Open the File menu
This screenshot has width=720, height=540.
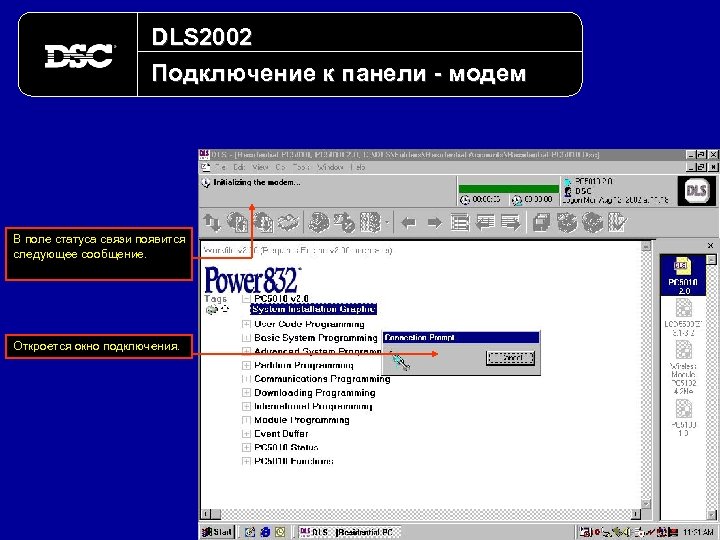(x=220, y=168)
